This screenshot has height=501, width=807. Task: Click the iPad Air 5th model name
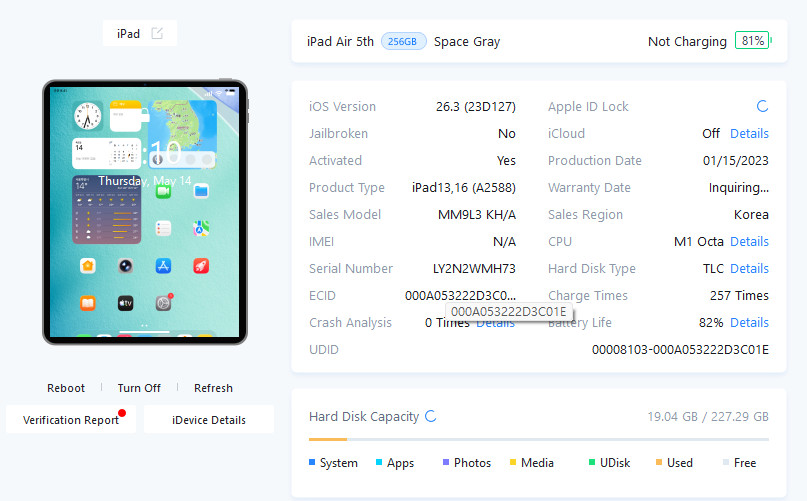(340, 41)
